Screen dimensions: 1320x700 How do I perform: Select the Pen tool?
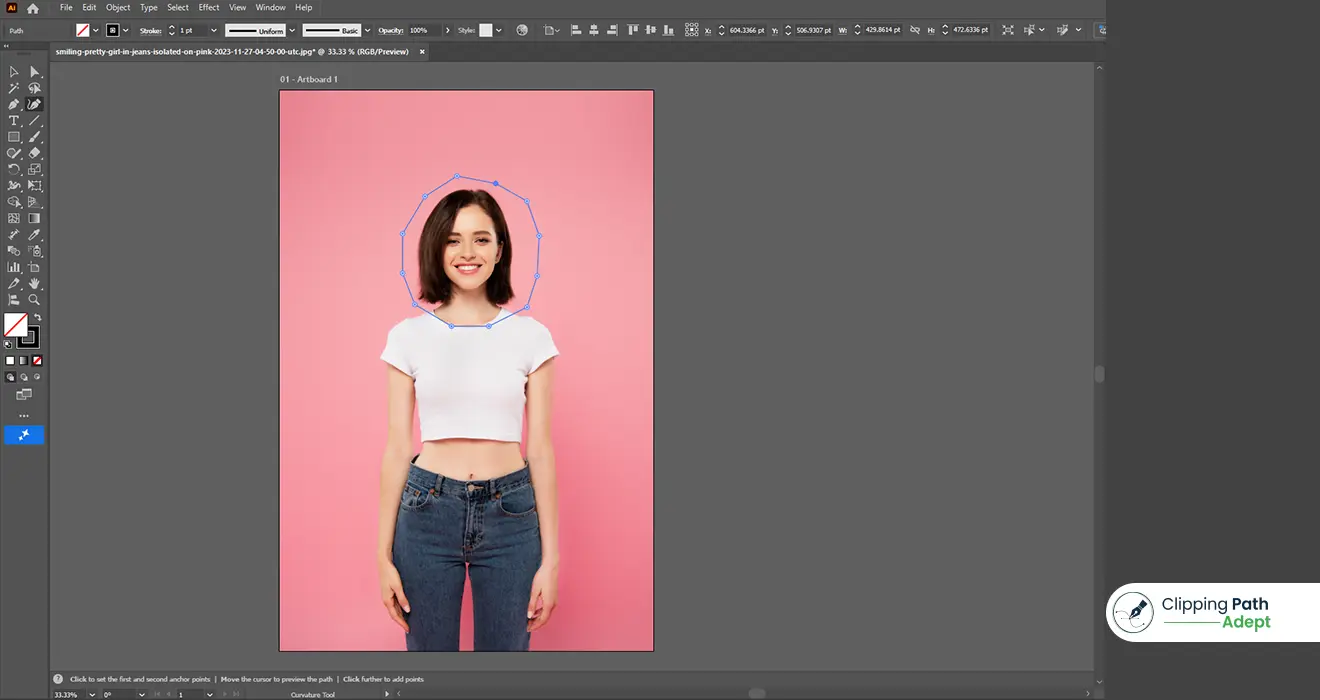point(14,104)
